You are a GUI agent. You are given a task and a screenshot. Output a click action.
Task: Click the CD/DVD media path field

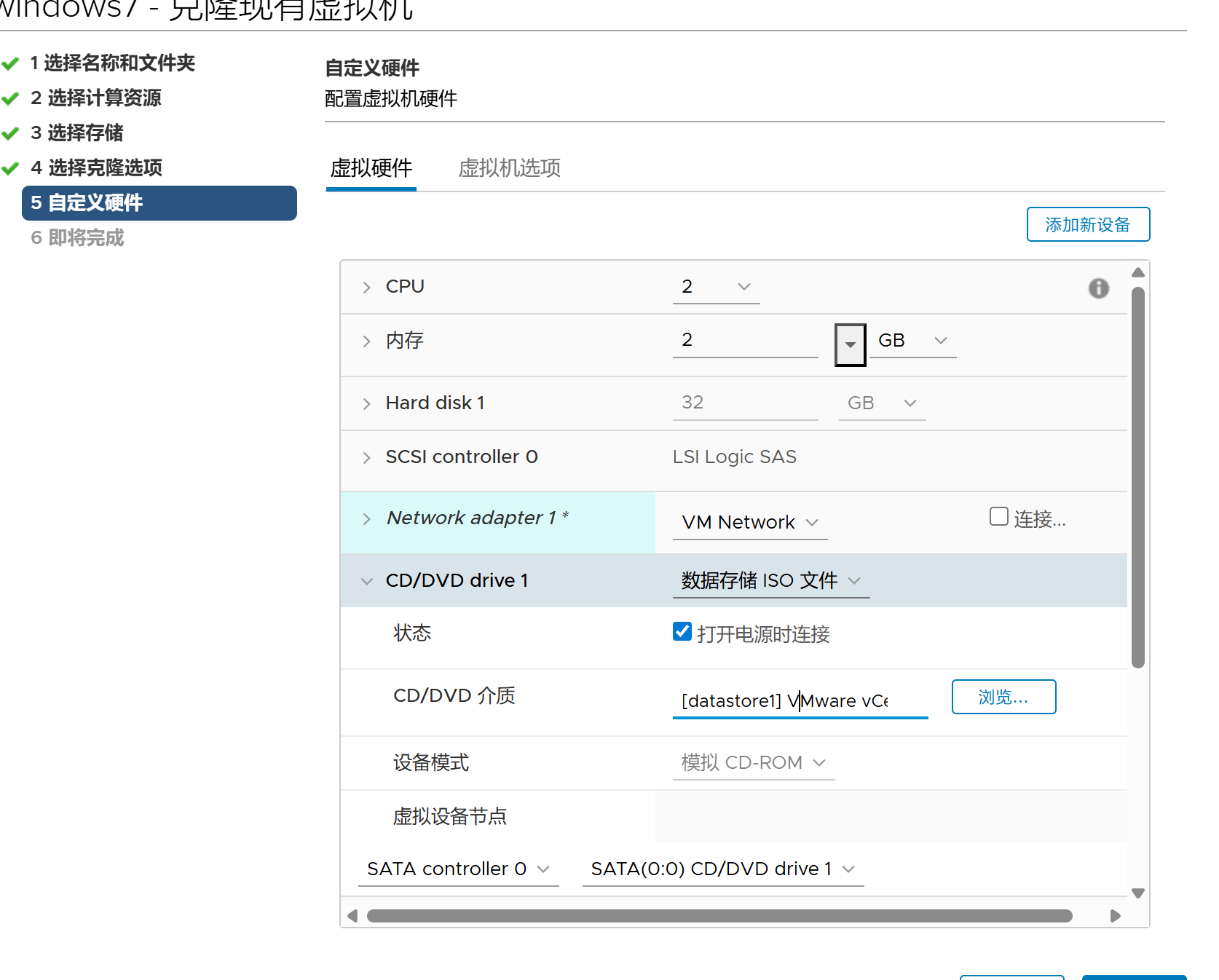799,700
